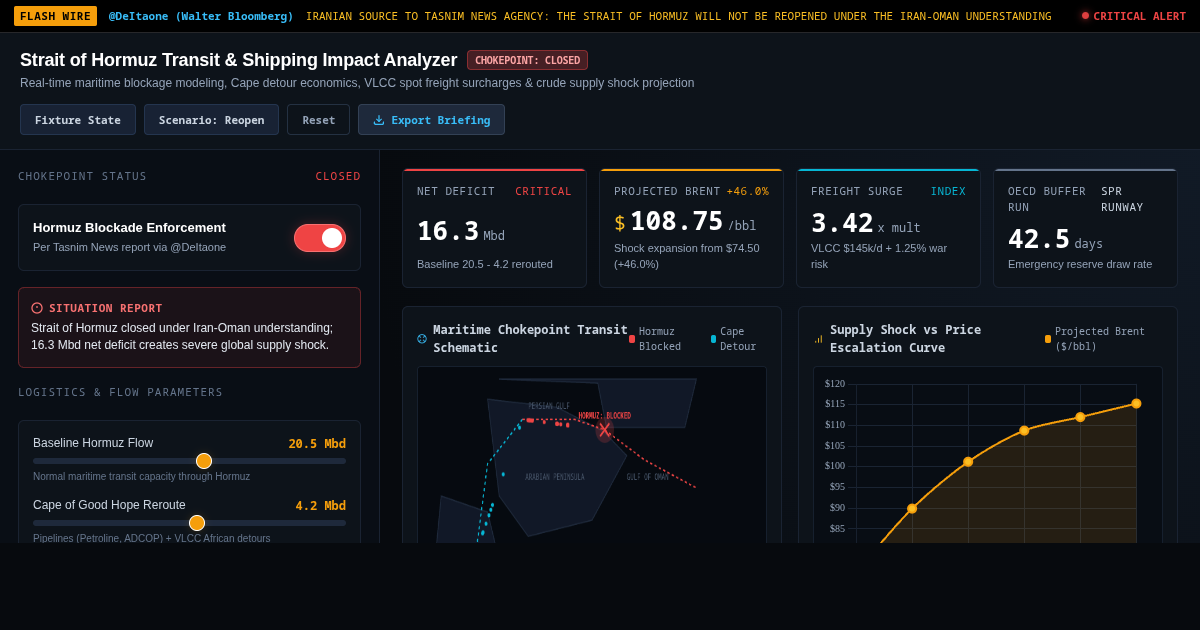1200x630 pixels.
Task: Click the +46.0% Brent change label
Action: [x=747, y=191]
